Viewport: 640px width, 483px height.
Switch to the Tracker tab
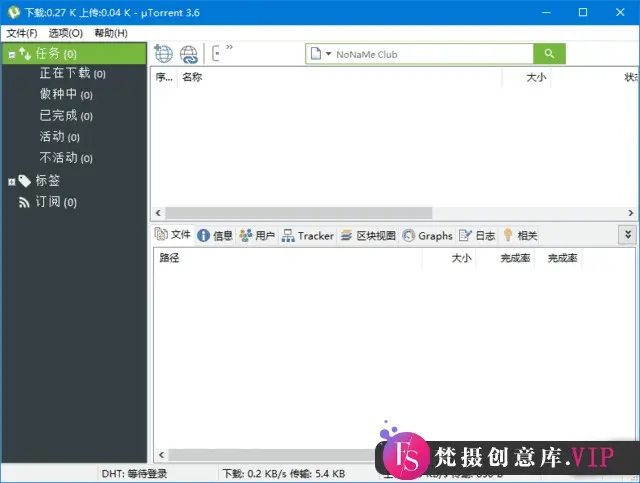(x=308, y=236)
